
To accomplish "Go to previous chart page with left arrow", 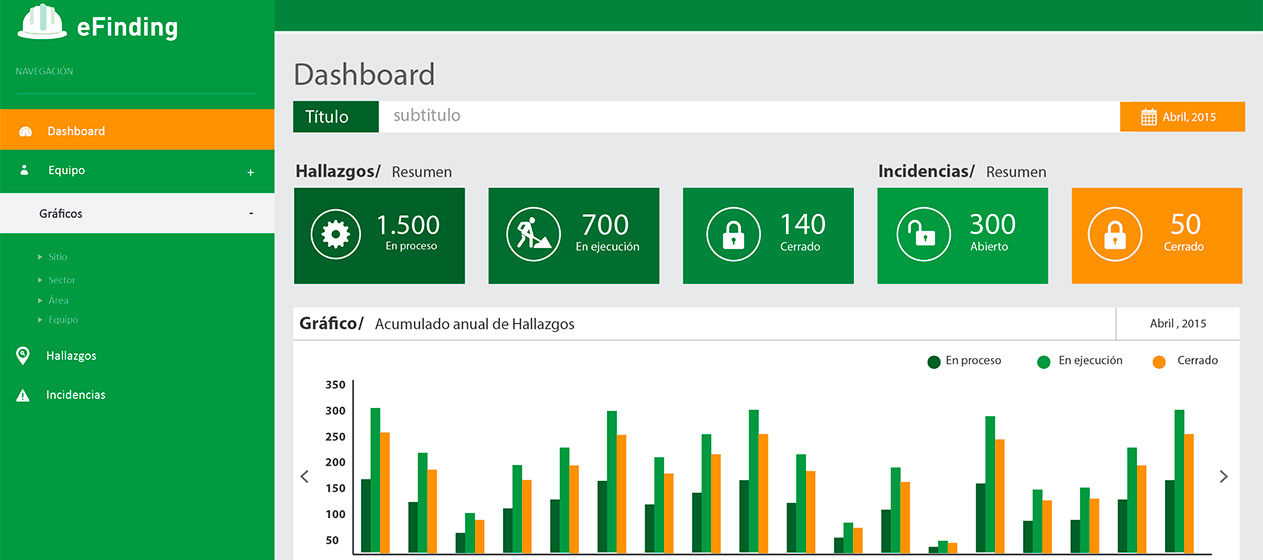I will coord(305,477).
